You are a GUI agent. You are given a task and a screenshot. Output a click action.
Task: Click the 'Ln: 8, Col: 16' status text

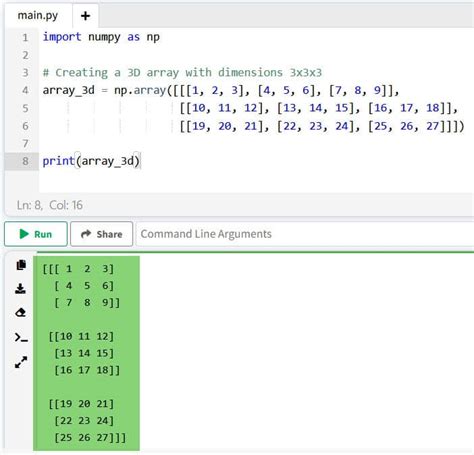coord(50,205)
